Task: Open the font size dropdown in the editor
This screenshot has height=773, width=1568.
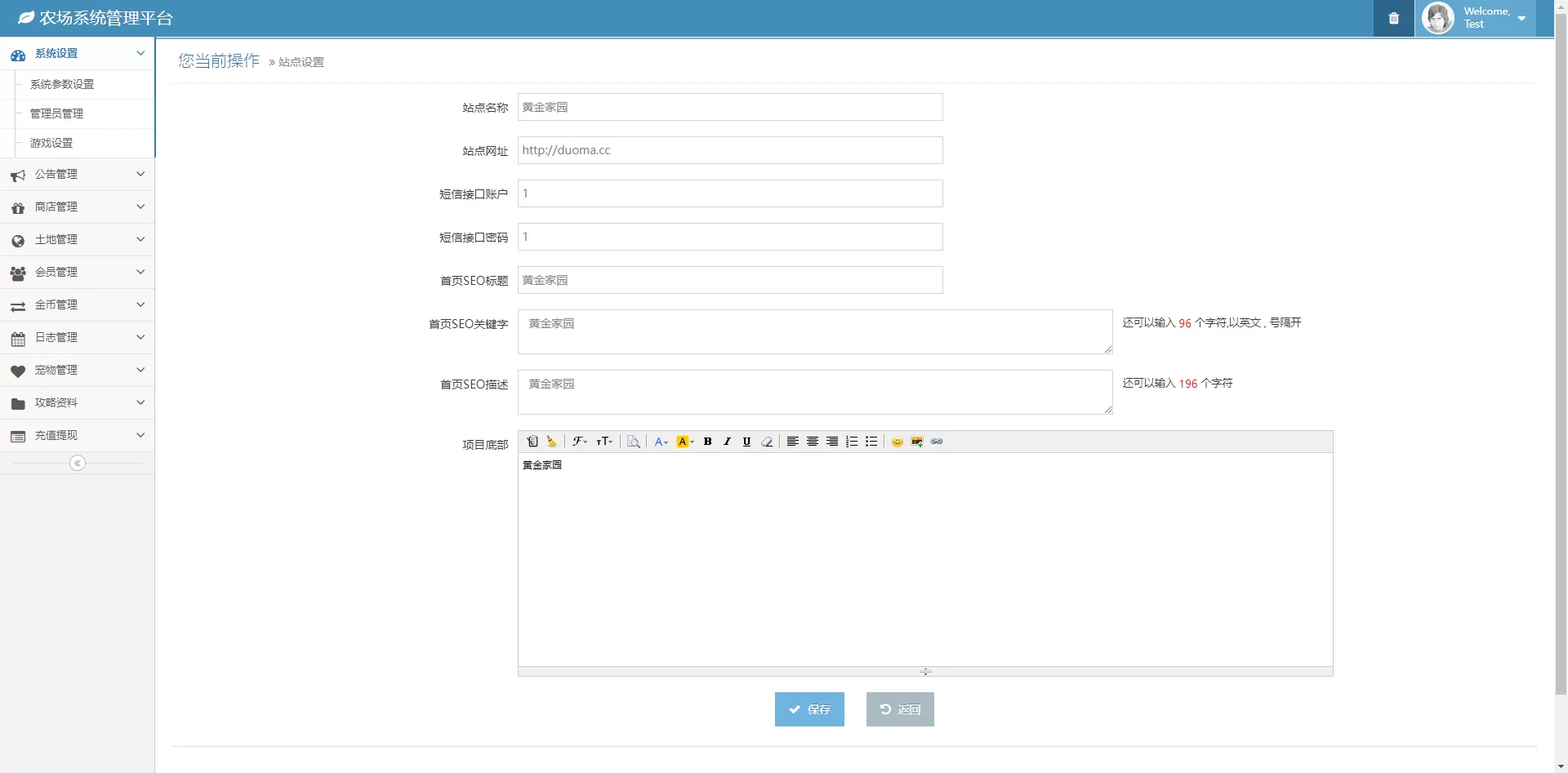Action: (604, 442)
